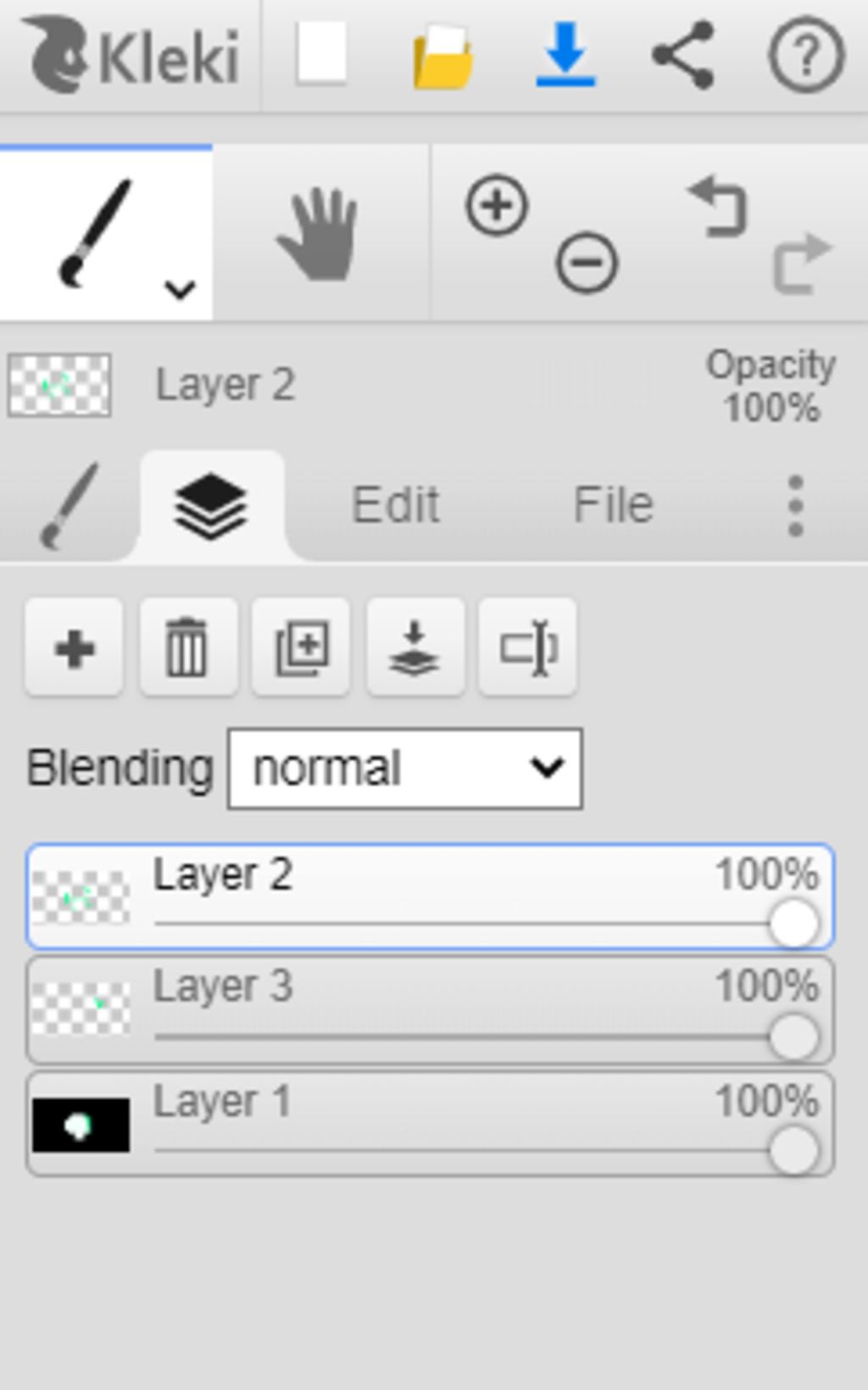
Task: Click the undo arrow icon
Action: [x=717, y=205]
